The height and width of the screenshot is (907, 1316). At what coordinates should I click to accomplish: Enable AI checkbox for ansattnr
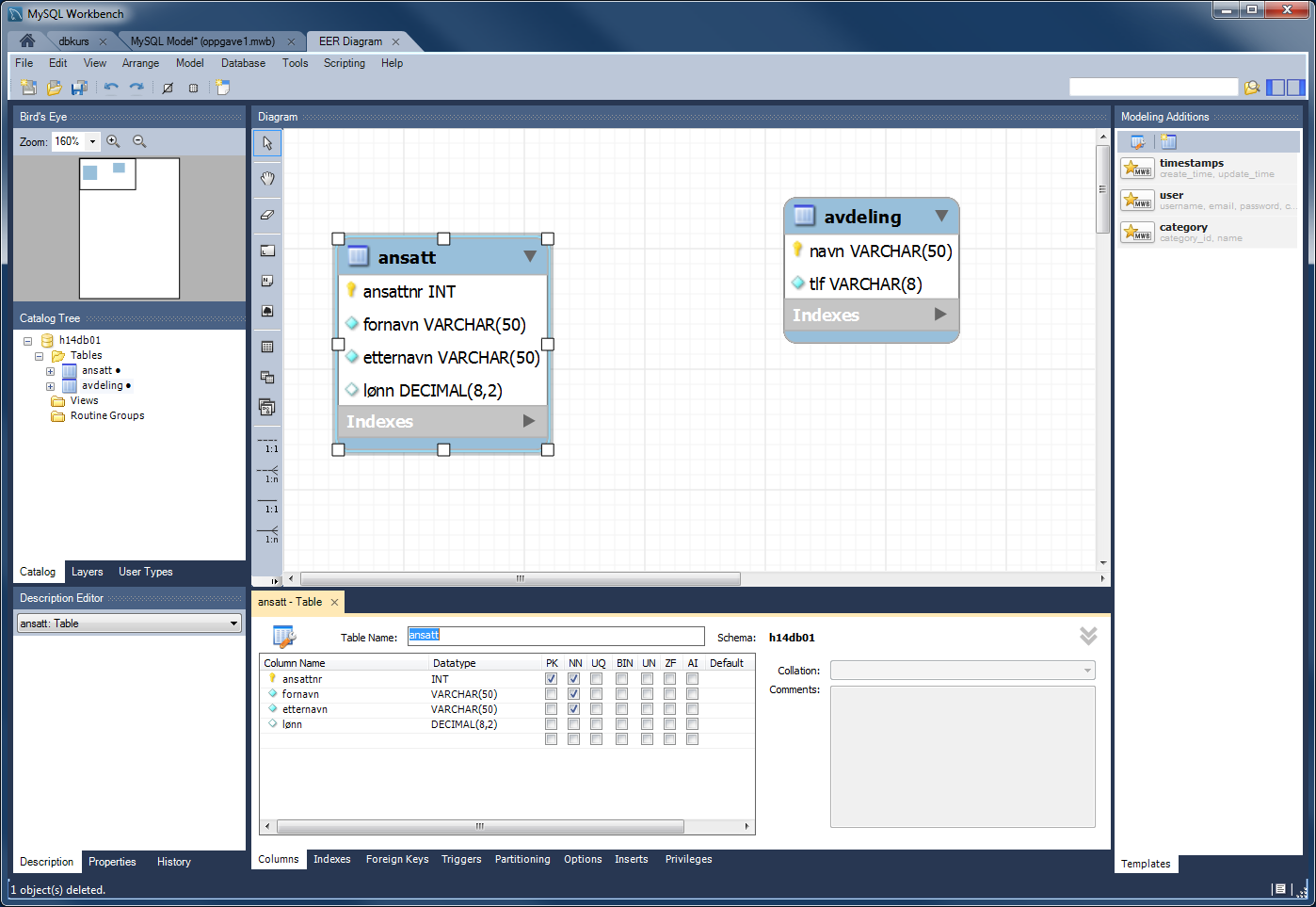pyautogui.click(x=692, y=679)
